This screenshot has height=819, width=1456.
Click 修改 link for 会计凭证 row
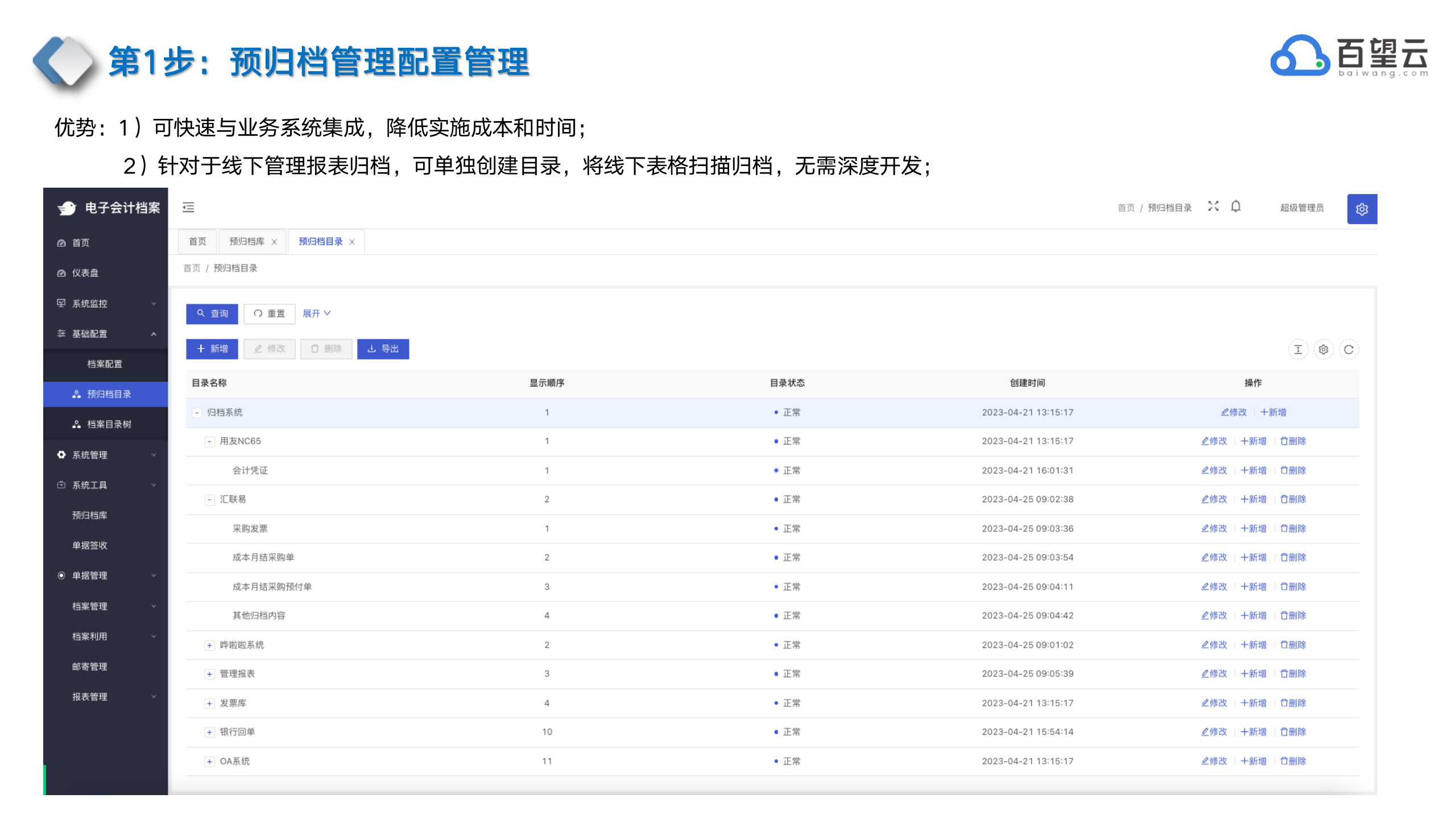click(1214, 470)
